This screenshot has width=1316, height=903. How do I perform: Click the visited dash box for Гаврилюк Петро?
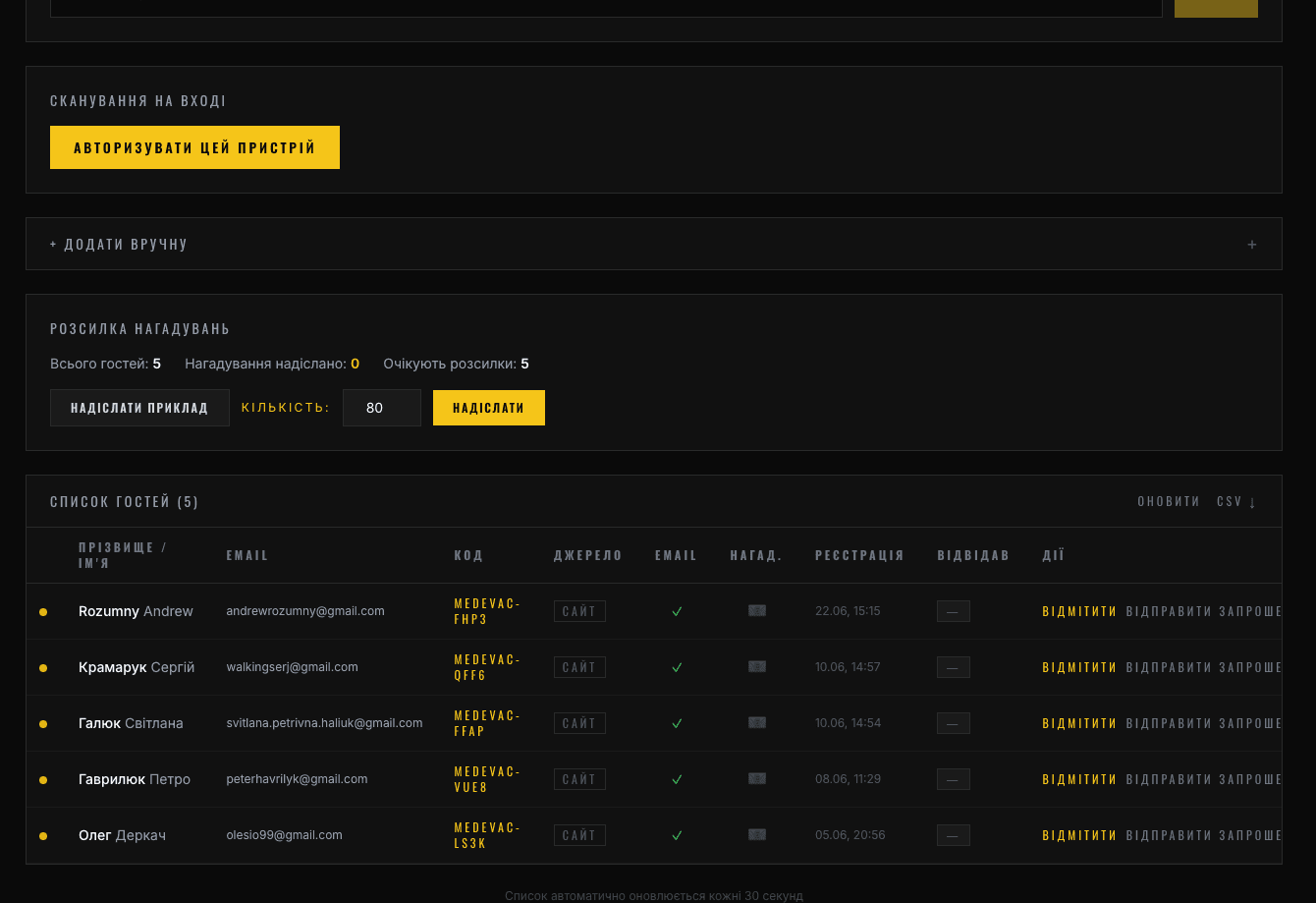click(954, 779)
